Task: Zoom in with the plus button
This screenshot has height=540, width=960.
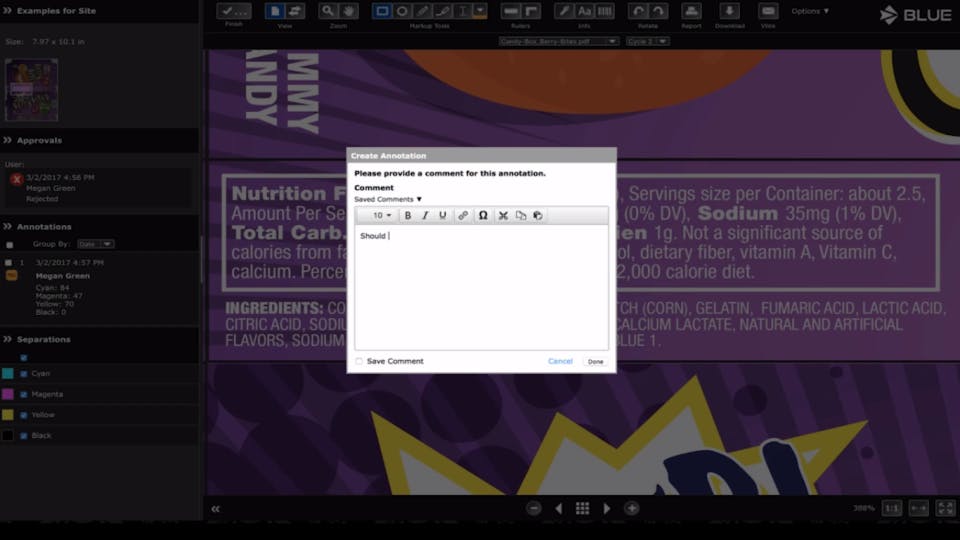Action: pyautogui.click(x=632, y=508)
